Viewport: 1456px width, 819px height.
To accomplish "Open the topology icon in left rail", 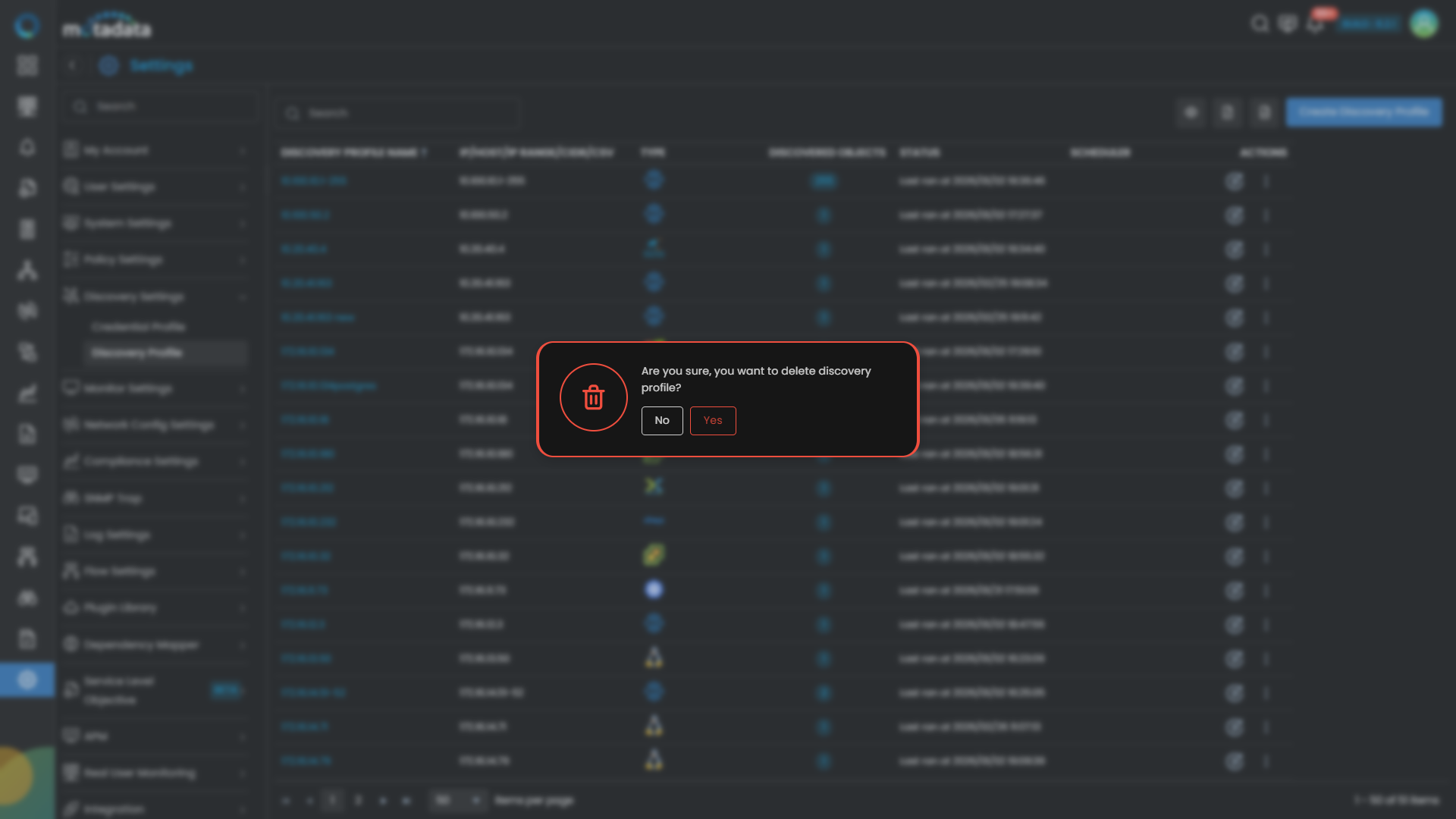I will pos(27,270).
